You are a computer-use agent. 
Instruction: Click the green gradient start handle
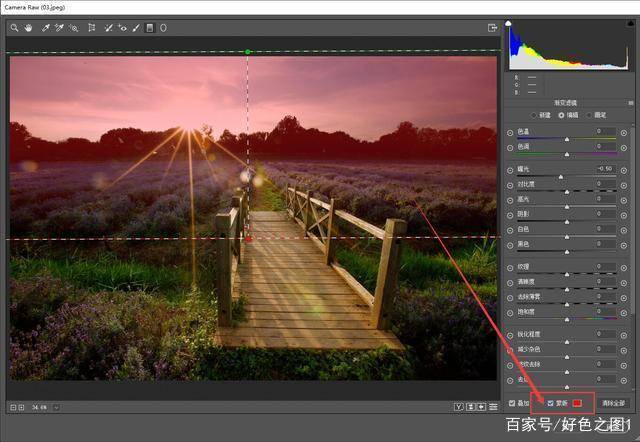coord(248,51)
